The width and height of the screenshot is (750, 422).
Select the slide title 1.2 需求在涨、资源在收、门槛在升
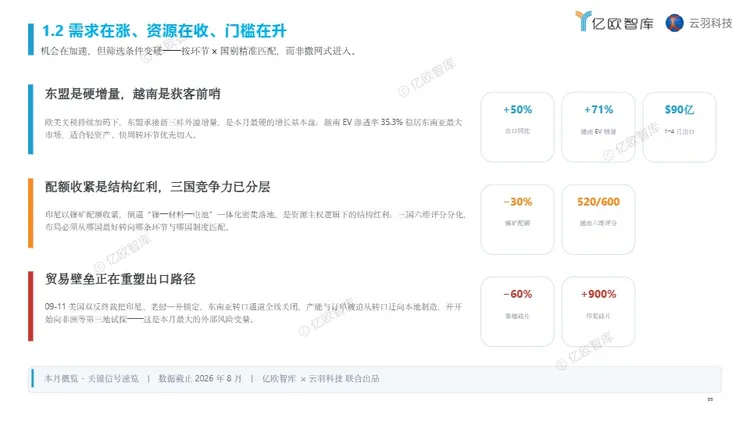click(x=164, y=31)
